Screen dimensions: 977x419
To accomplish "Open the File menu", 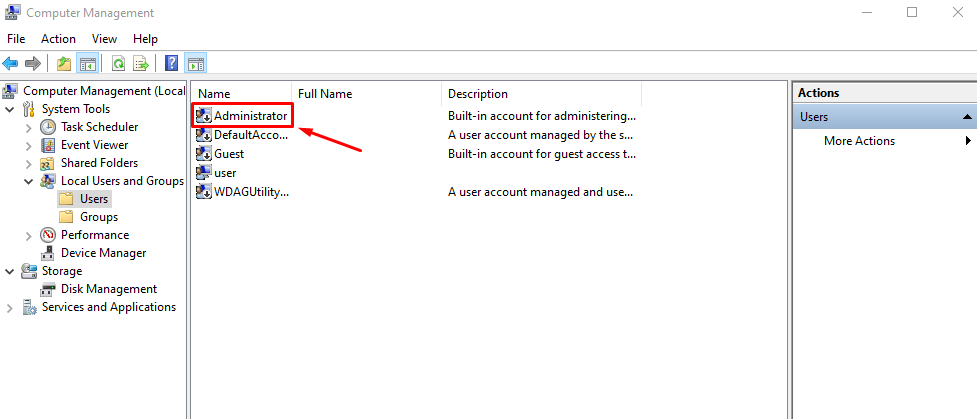I will pyautogui.click(x=16, y=39).
